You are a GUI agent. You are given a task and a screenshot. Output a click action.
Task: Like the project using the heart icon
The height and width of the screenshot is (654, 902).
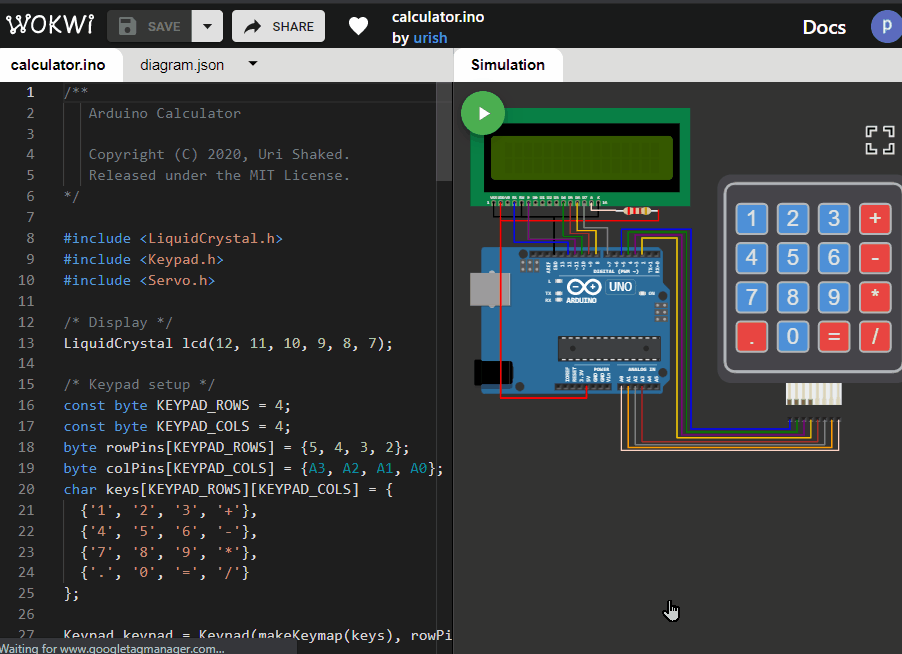pyautogui.click(x=358, y=26)
